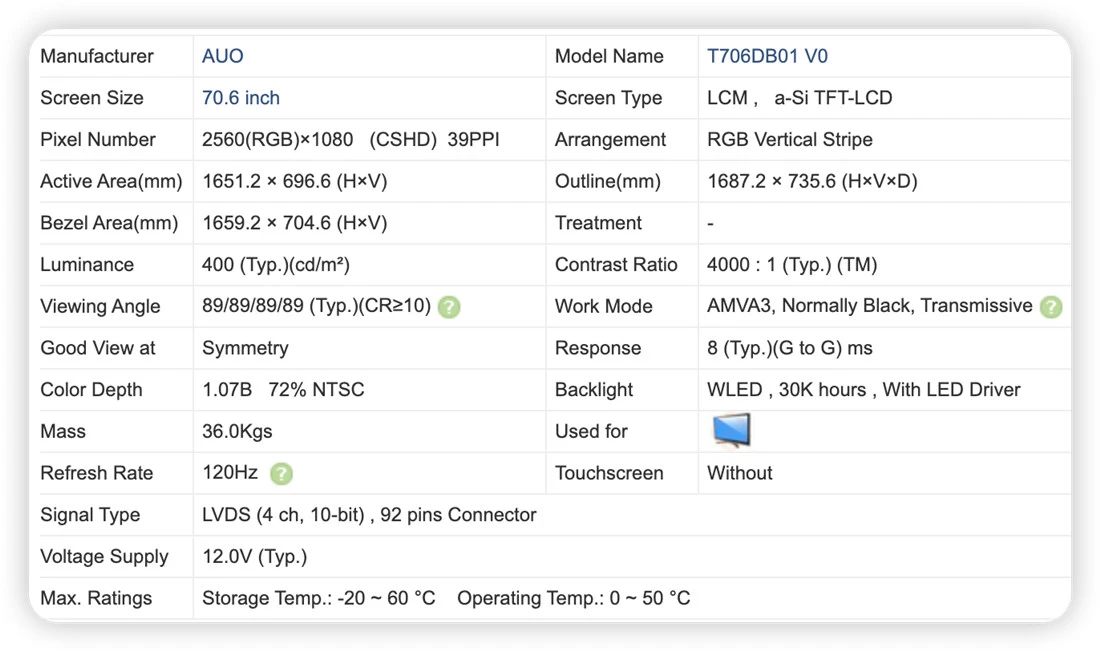
Task: Select the 120Hz refresh rate value
Action: pyautogui.click(x=230, y=473)
